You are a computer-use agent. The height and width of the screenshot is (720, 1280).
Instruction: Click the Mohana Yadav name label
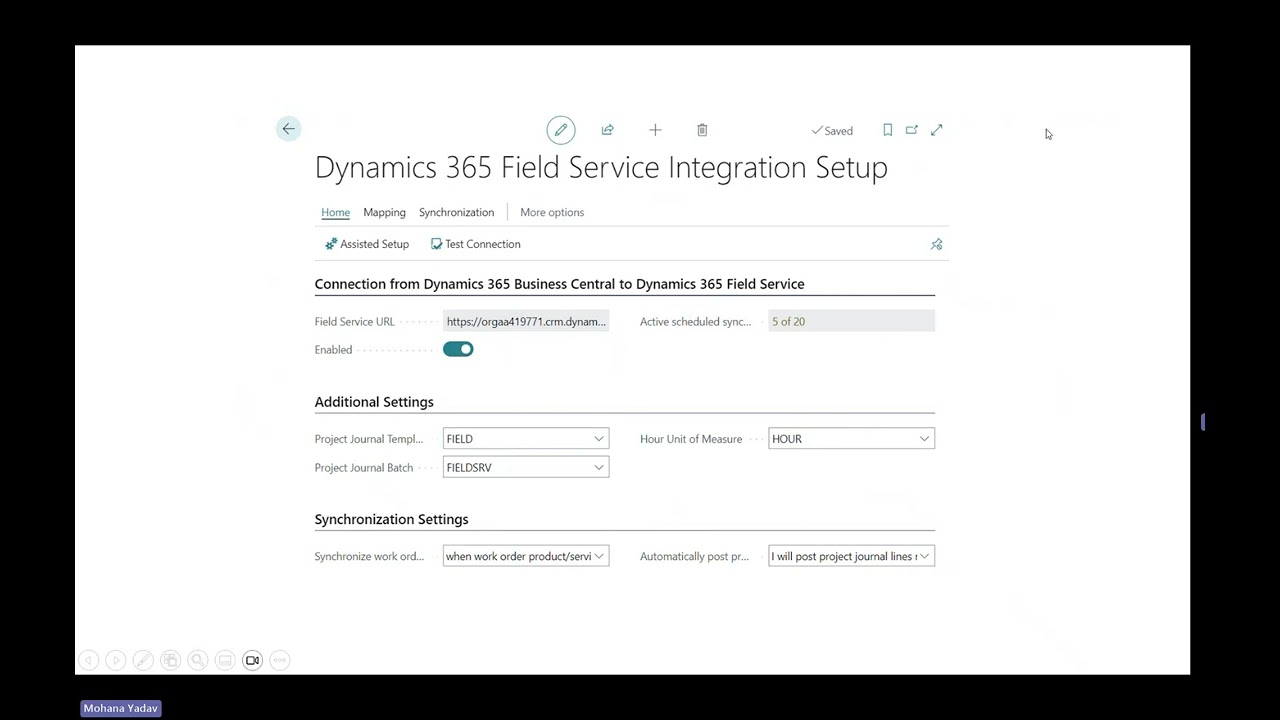coord(120,708)
